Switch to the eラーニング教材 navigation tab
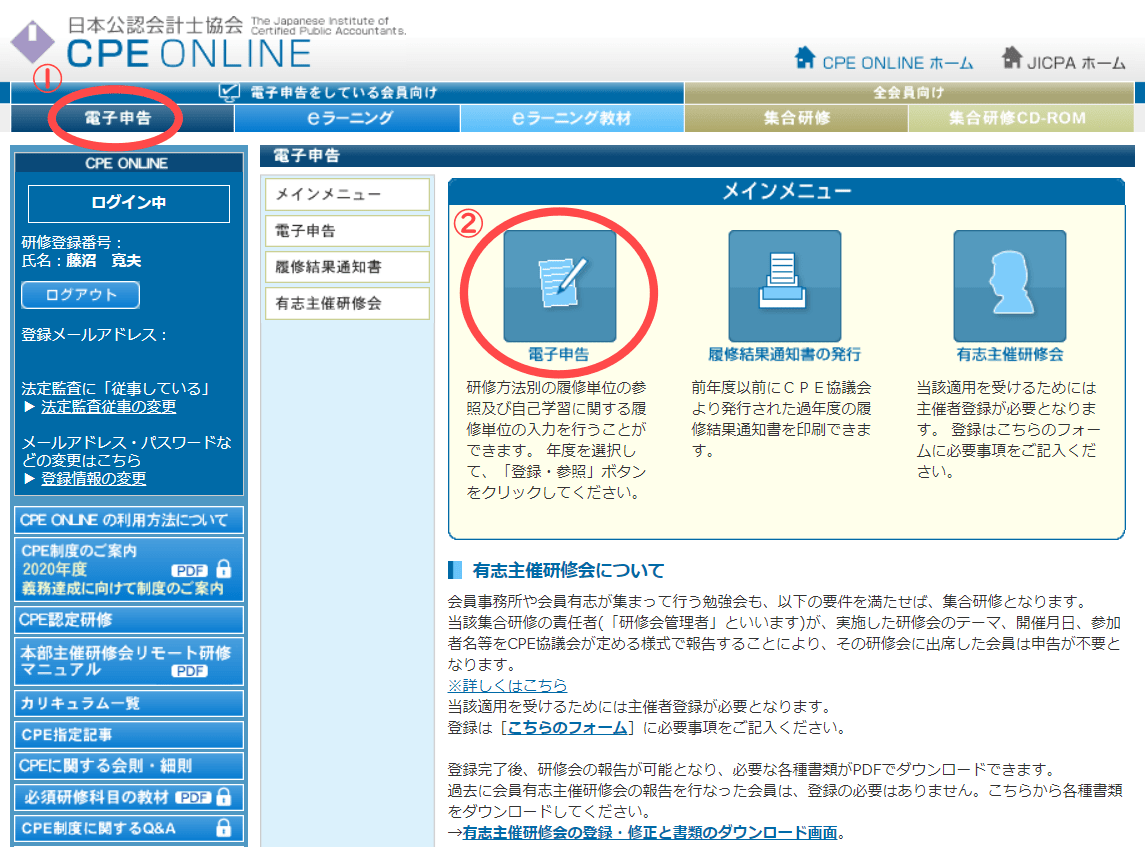 point(572,118)
